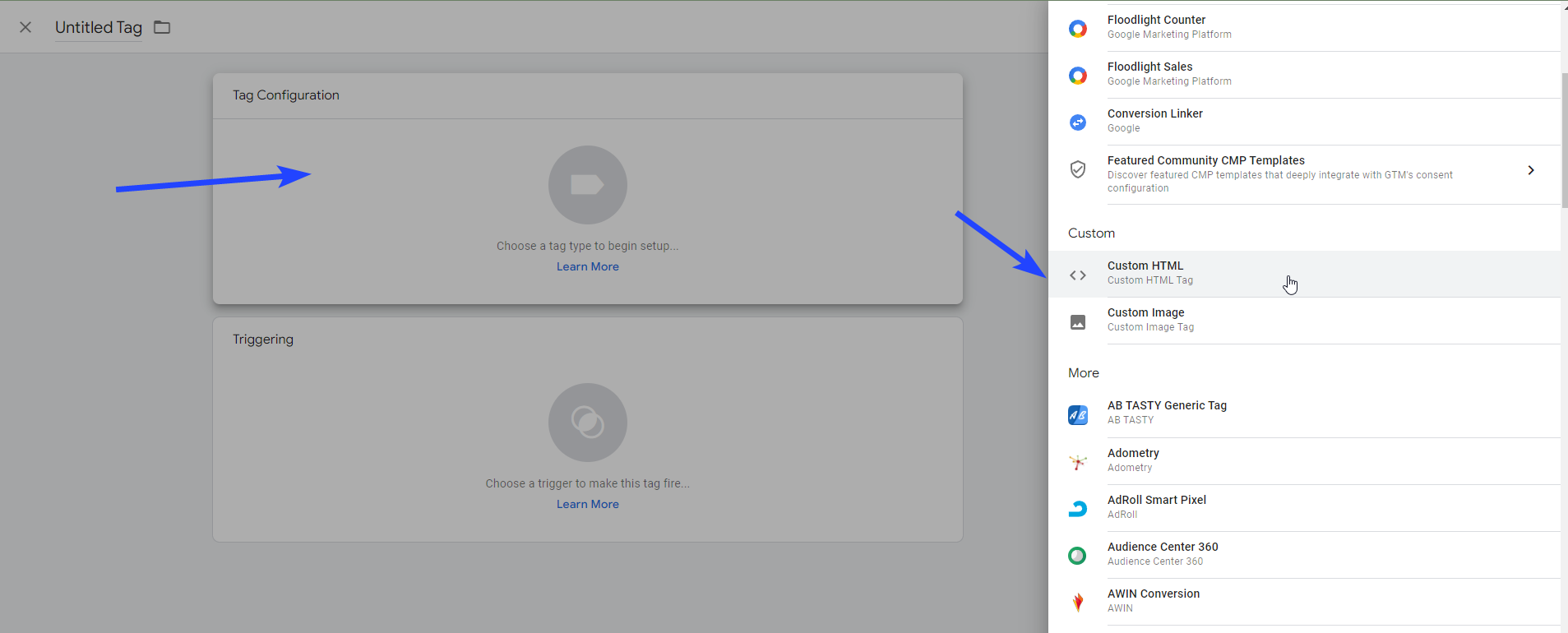Click the AWIN flame logo icon
This screenshot has width=1568, height=633.
click(x=1078, y=603)
